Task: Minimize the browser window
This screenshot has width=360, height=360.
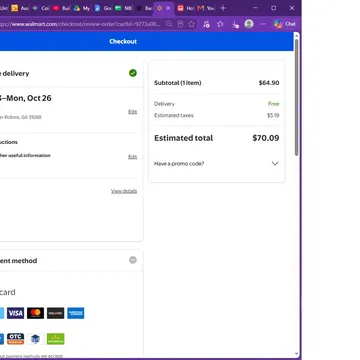Action: (255, 8)
